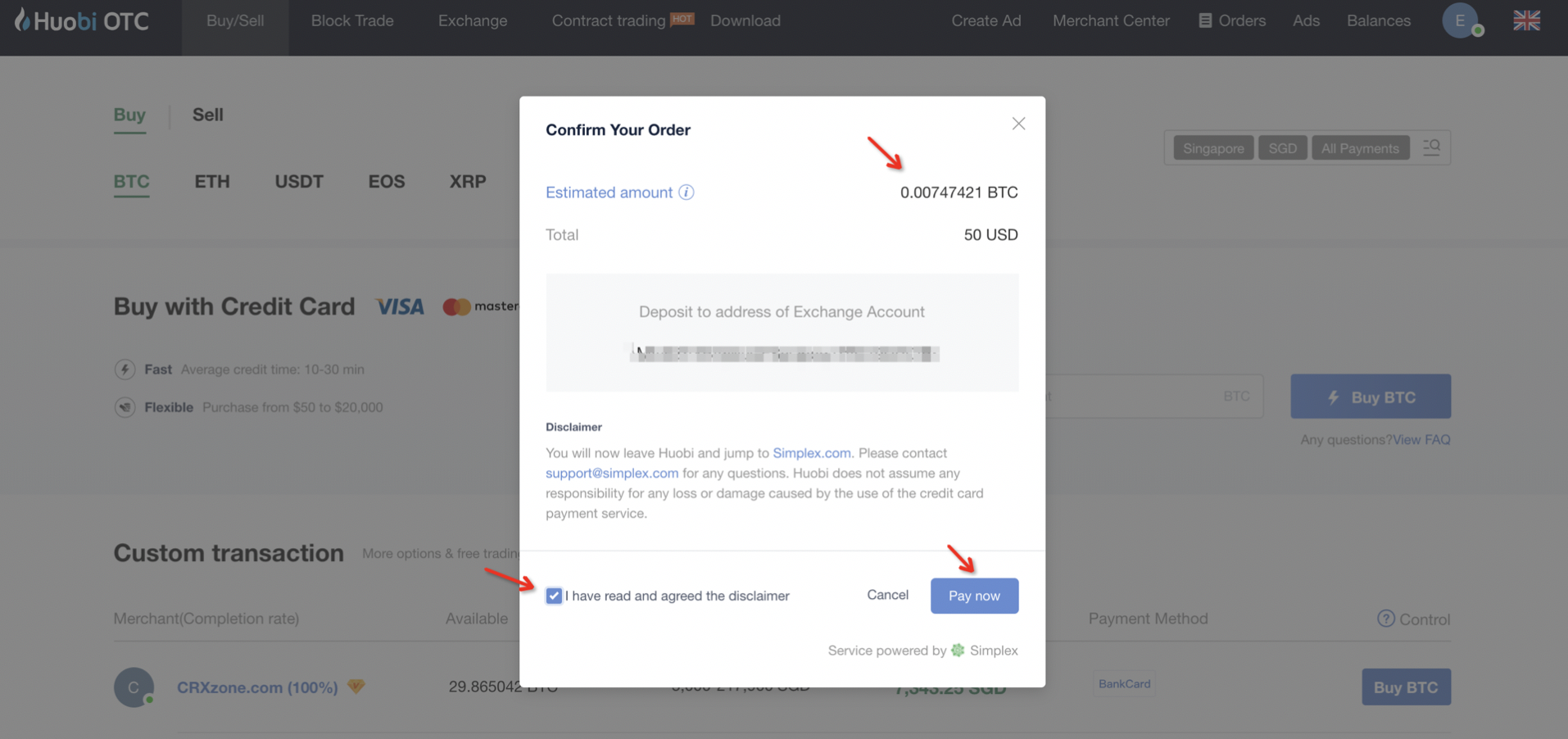Screen dimensions: 1568x739
Task: Click the user avatar E icon
Action: pos(1460,20)
